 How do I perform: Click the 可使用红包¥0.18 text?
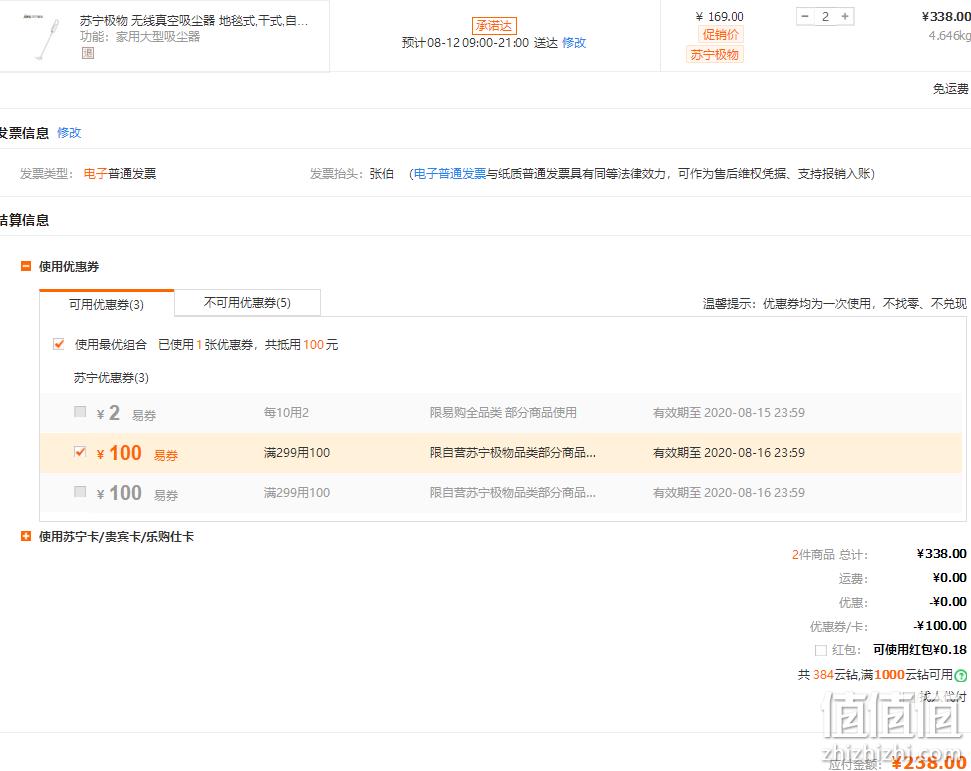pyautogui.click(x=920, y=650)
